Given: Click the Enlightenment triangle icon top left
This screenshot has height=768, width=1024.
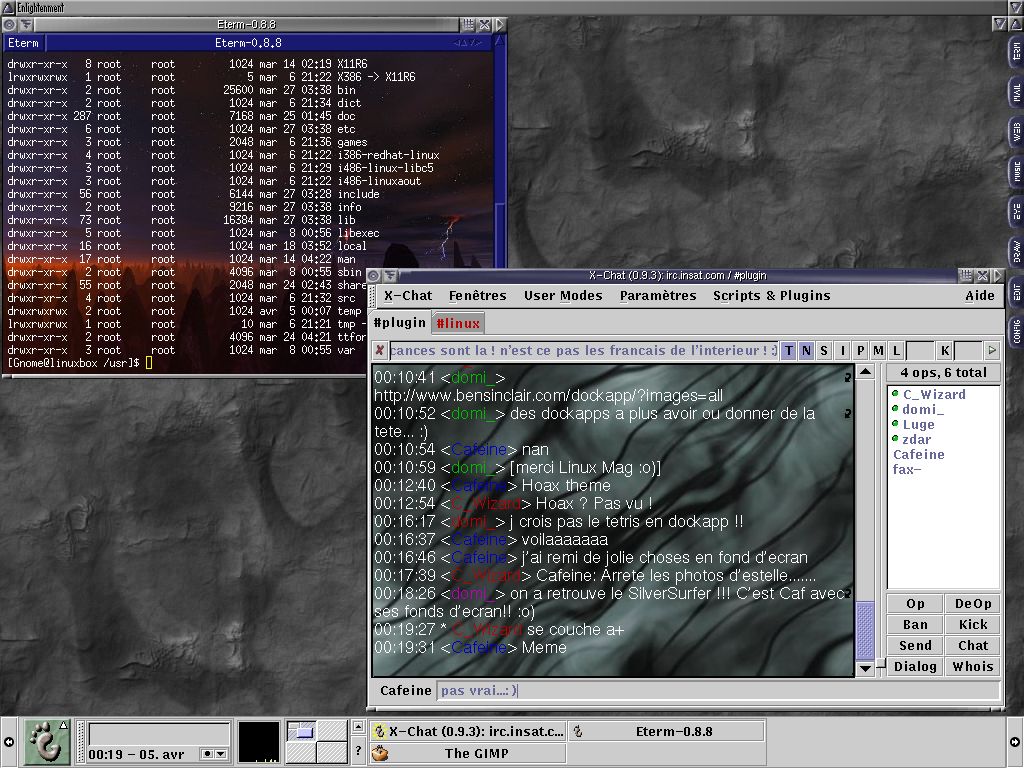Looking at the screenshot, I should [x=8, y=8].
